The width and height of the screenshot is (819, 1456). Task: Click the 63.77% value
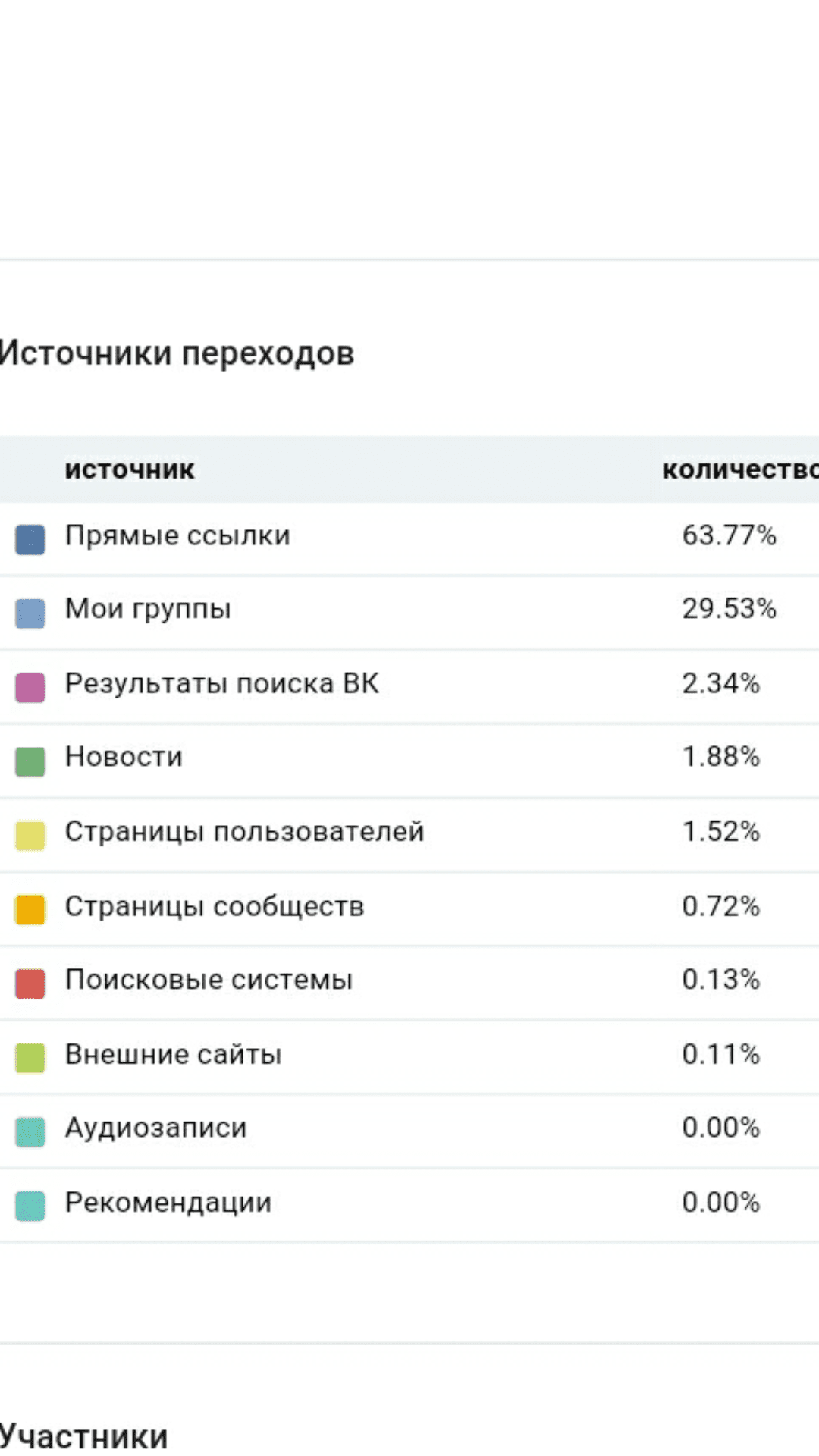tap(729, 535)
